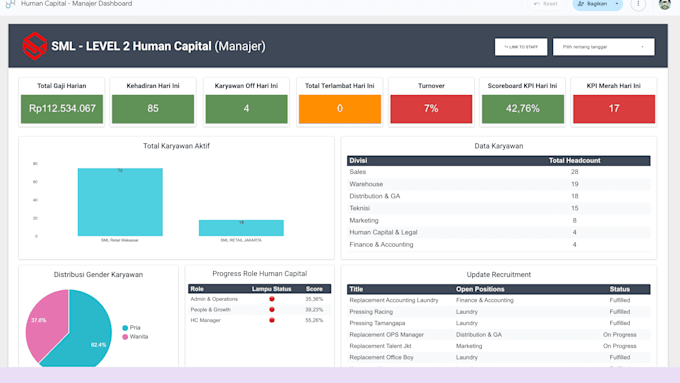The image size is (680, 383).
Task: Select the Replacement Accounting Laundry row
Action: [499, 300]
